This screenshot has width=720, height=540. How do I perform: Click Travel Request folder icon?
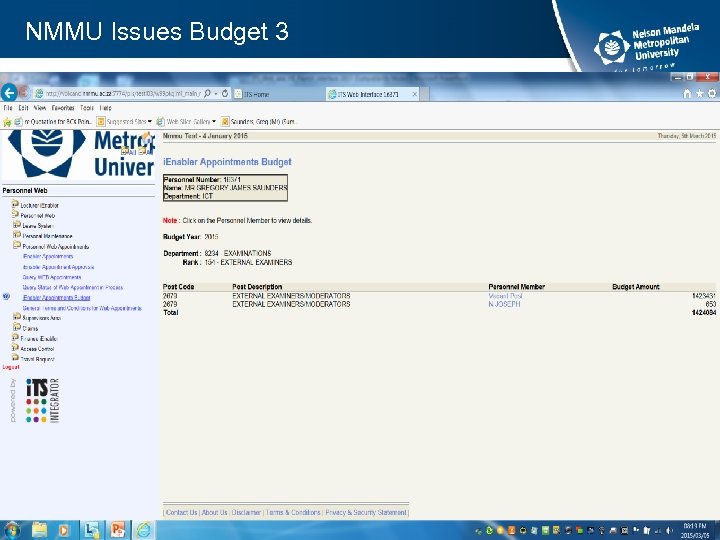pyautogui.click(x=15, y=358)
